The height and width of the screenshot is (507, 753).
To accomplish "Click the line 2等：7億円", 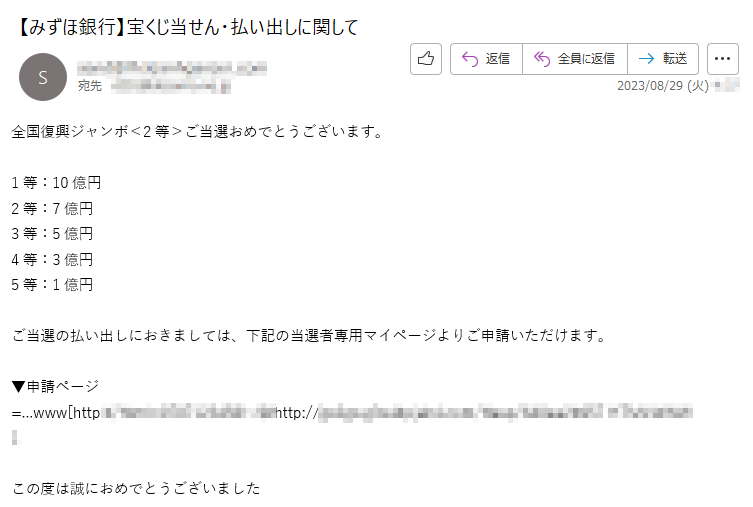I will (52, 208).
